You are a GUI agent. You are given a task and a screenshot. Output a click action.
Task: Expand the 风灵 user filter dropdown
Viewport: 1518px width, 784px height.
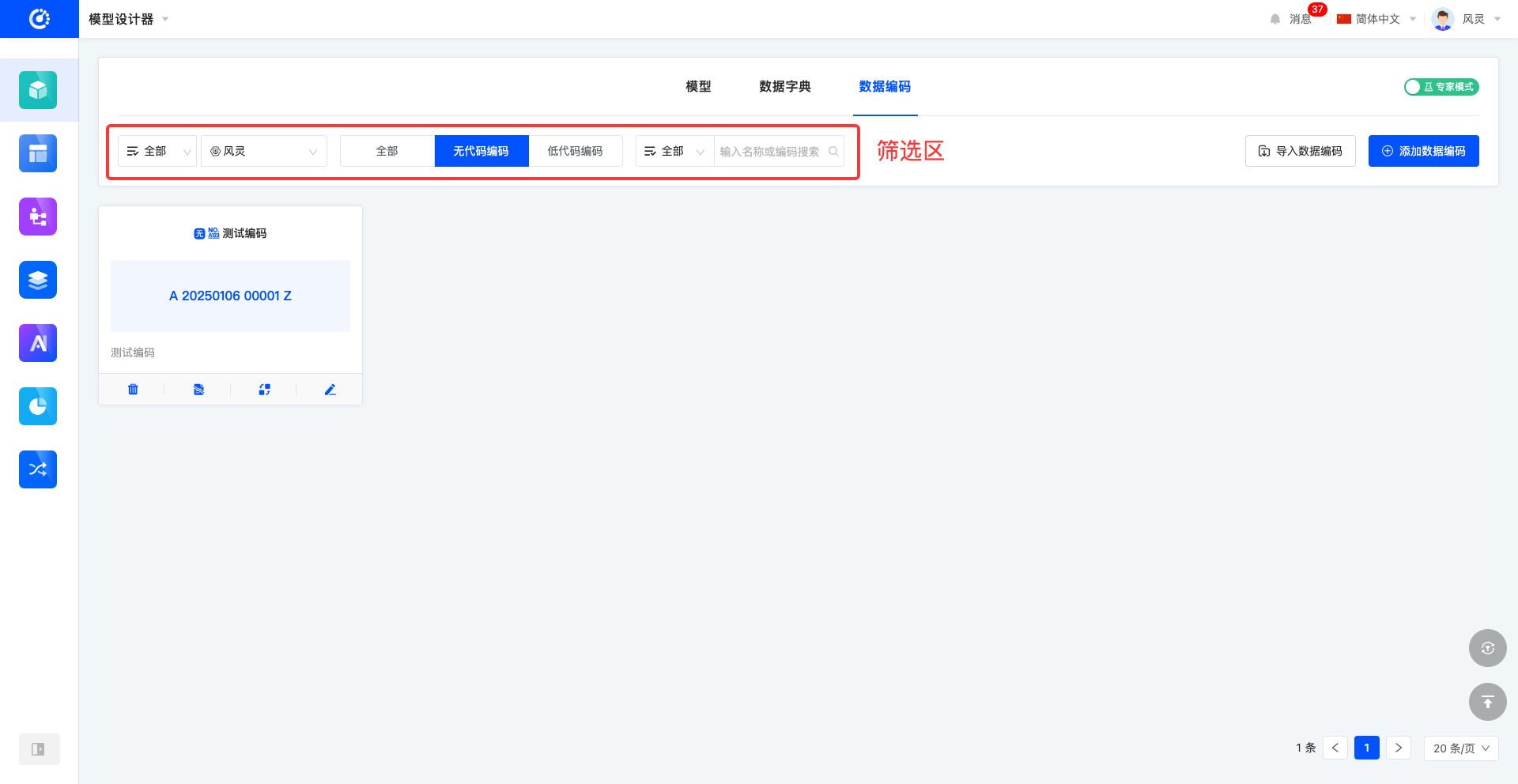click(264, 151)
